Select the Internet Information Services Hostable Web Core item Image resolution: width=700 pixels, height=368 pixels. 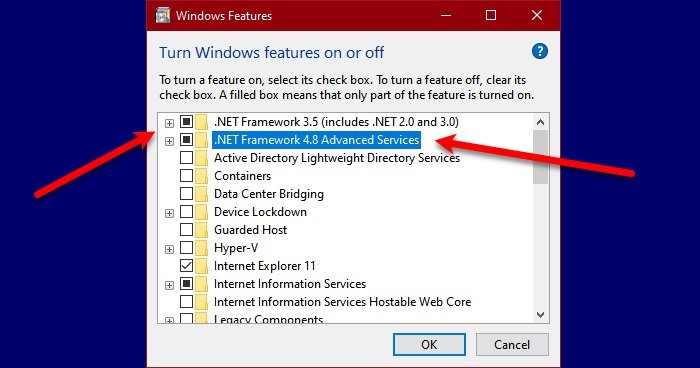click(342, 302)
